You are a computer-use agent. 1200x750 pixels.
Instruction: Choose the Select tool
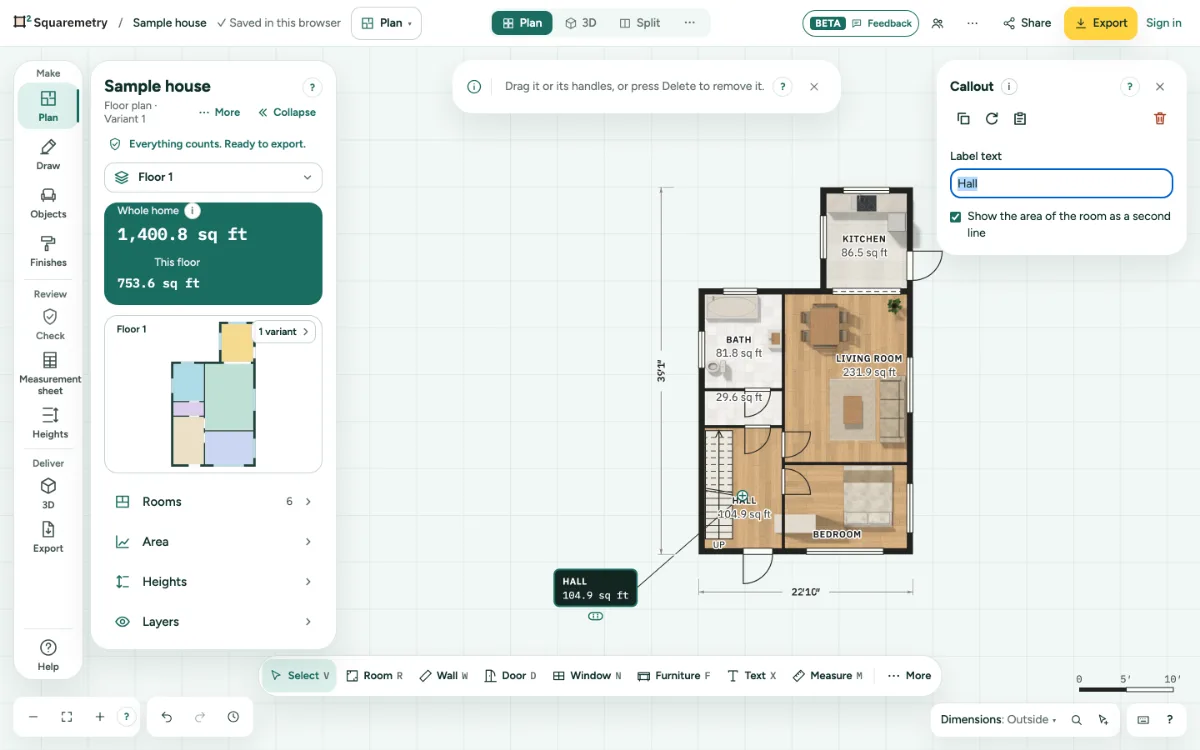pyautogui.click(x=299, y=676)
